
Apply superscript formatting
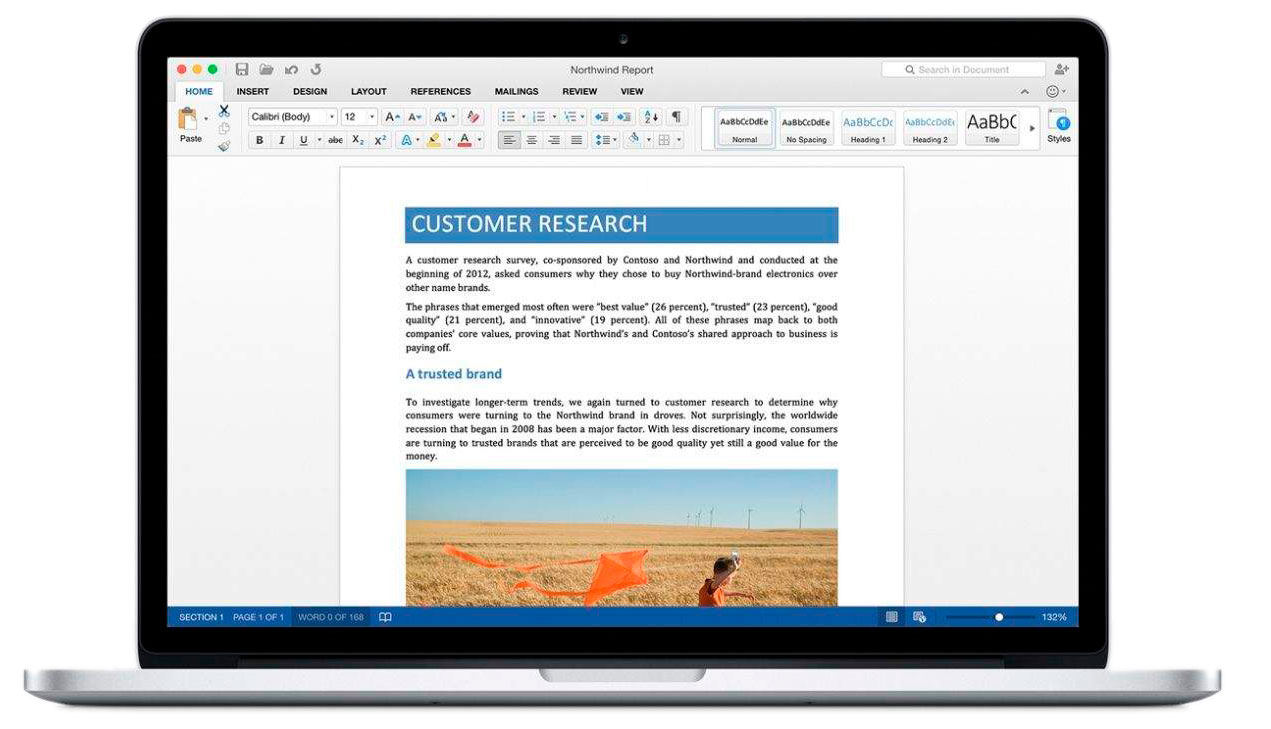380,140
